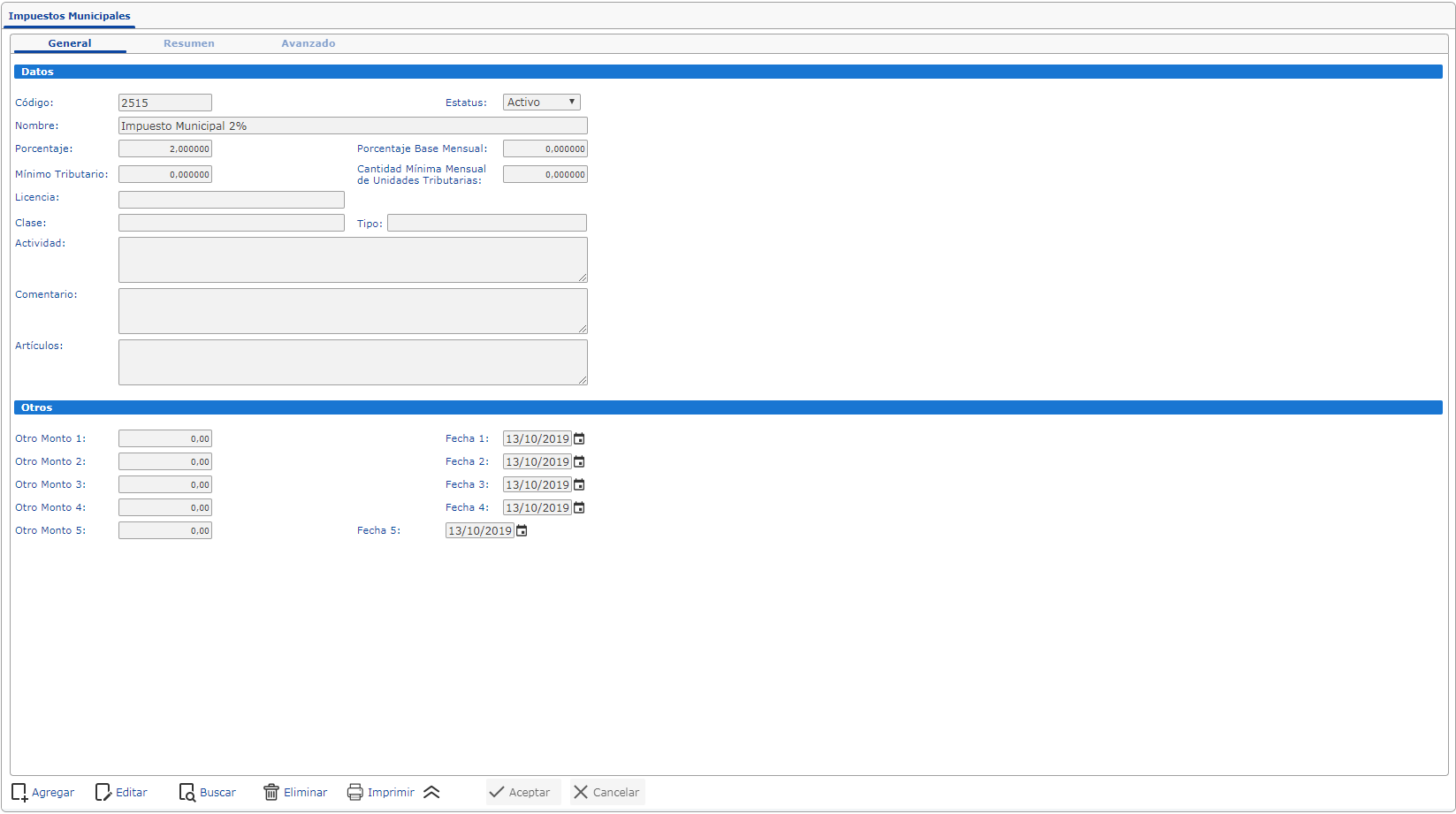This screenshot has height=814, width=1456.
Task: Click the Agregar add-record icon
Action: point(19,793)
